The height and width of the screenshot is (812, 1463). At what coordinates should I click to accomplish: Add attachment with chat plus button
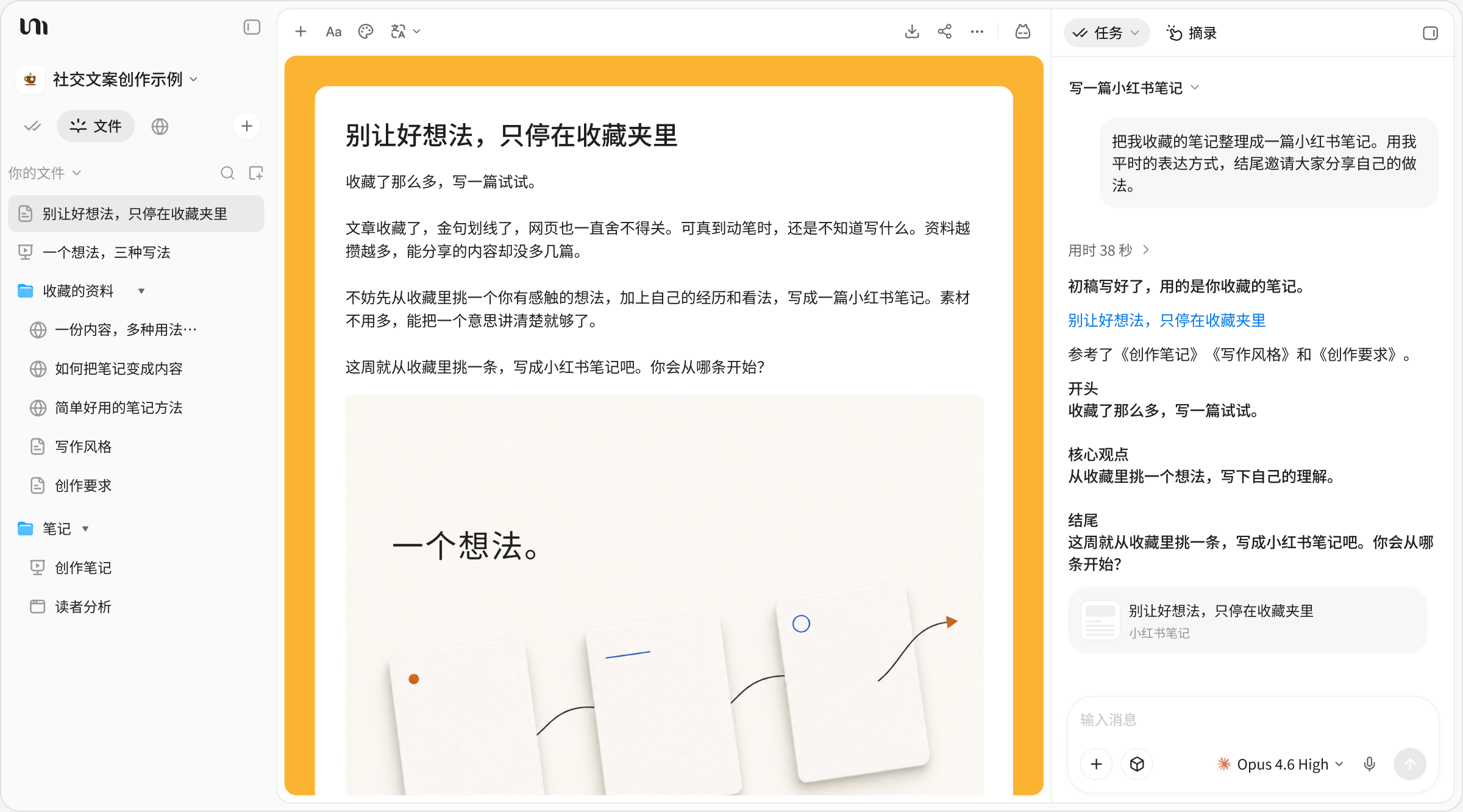tap(1096, 764)
